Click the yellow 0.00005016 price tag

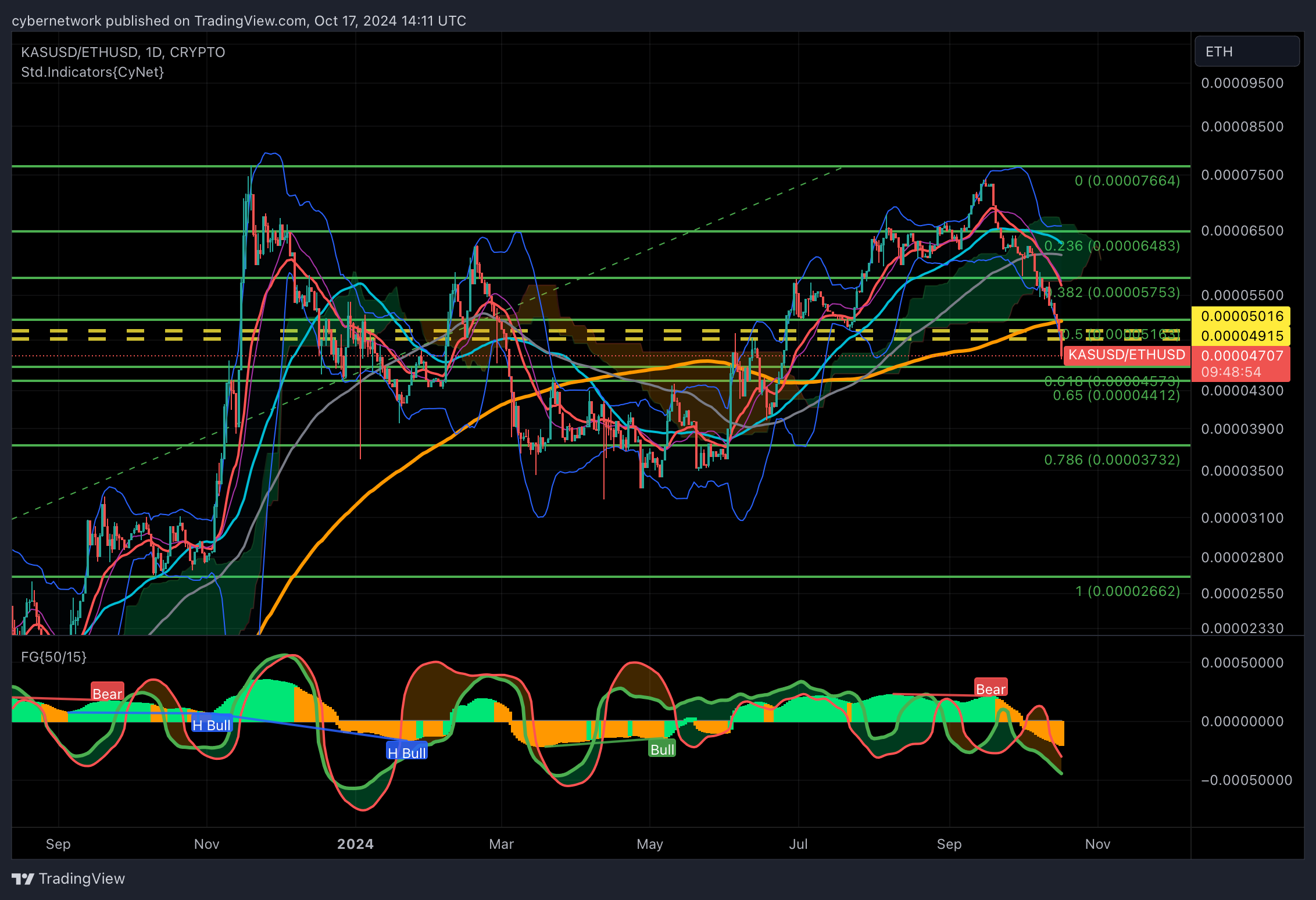click(1241, 316)
